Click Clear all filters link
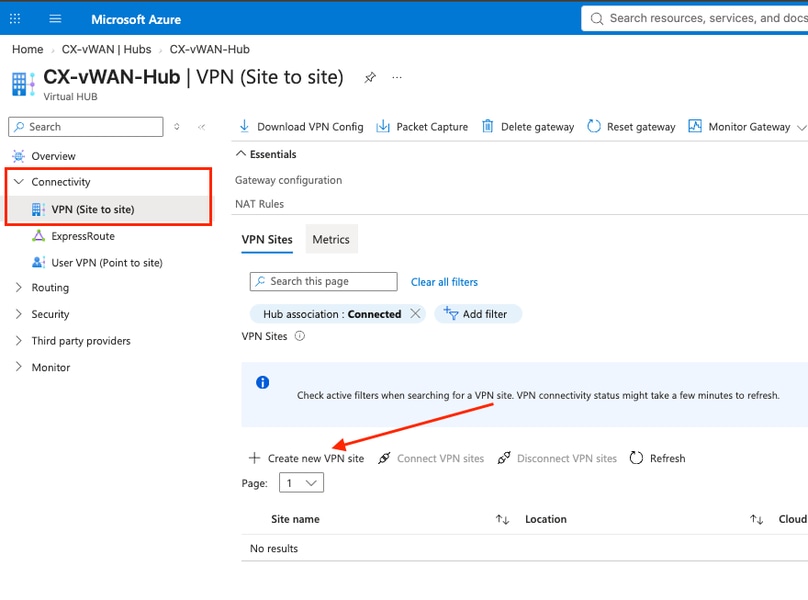The height and width of the screenshot is (600, 808). 444,282
